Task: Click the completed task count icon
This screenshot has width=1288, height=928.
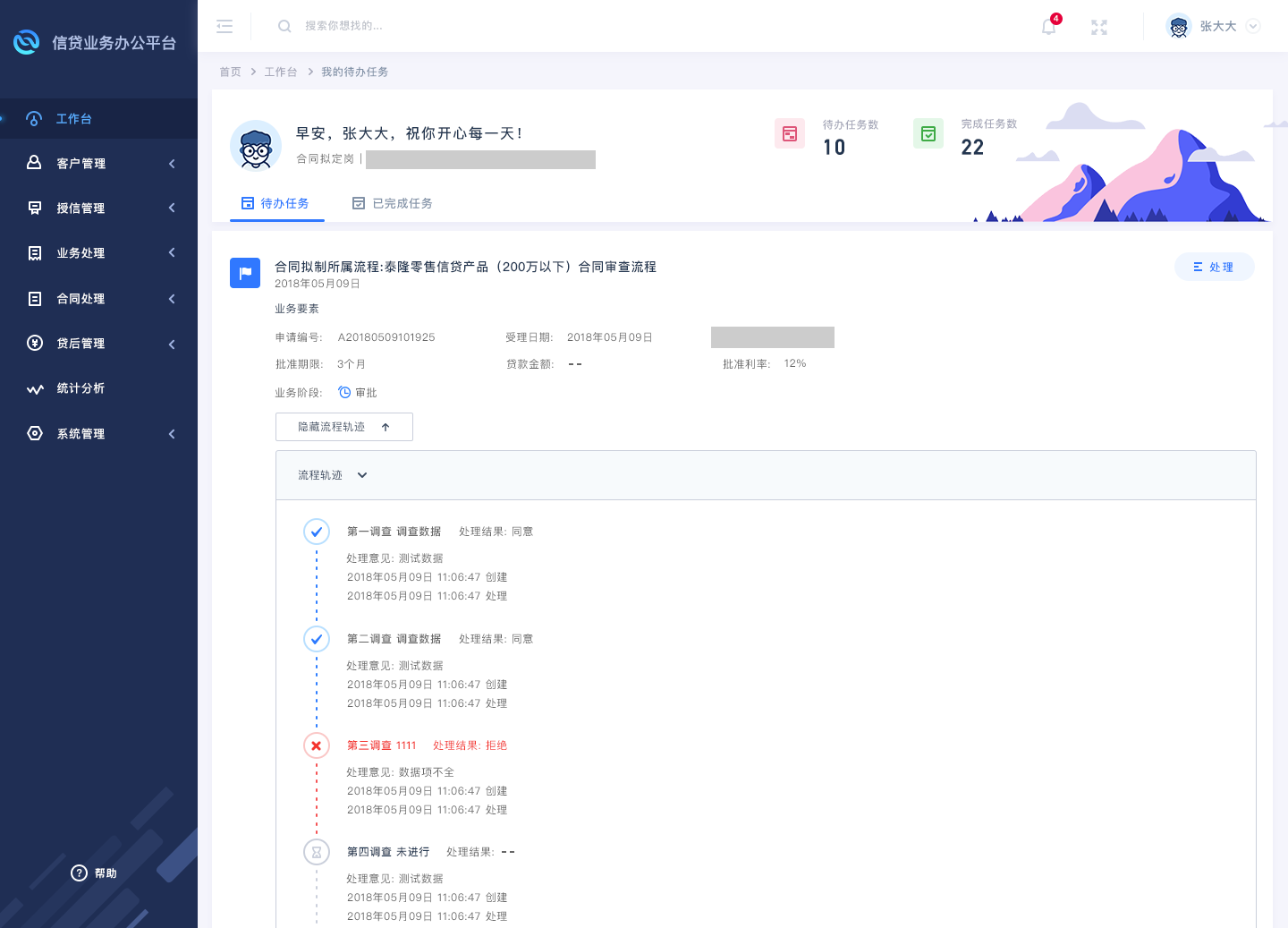Action: [928, 134]
